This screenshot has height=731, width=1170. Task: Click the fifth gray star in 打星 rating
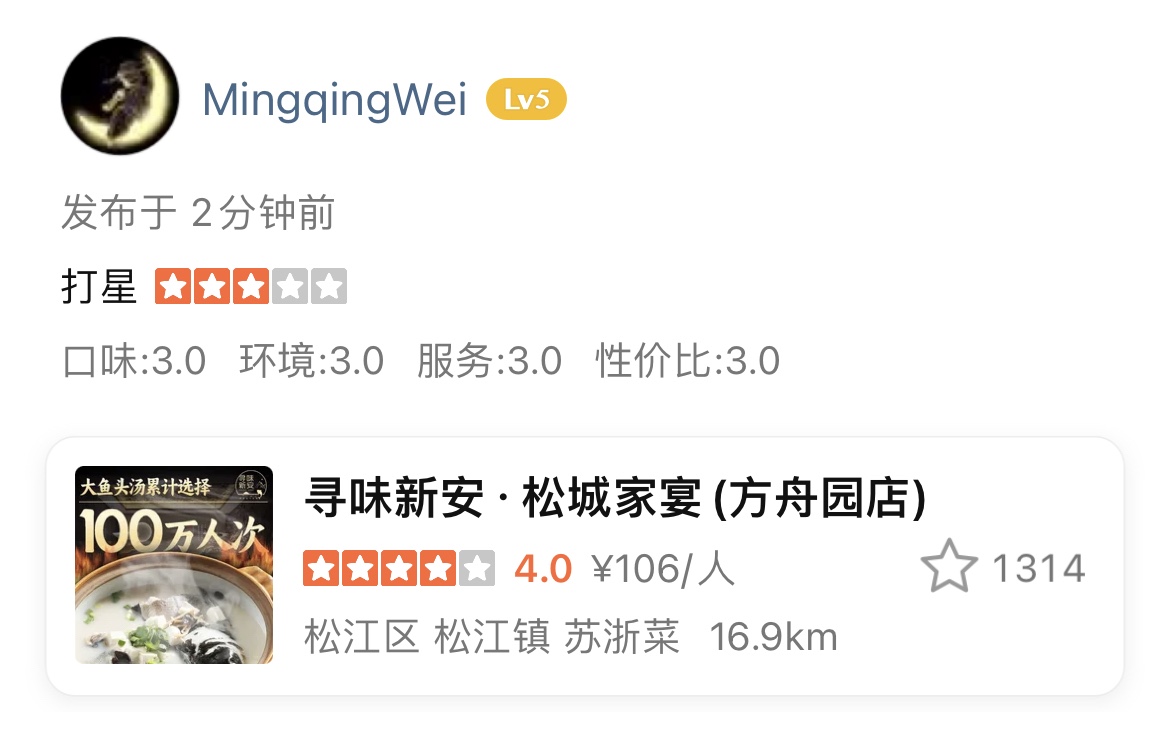(329, 286)
